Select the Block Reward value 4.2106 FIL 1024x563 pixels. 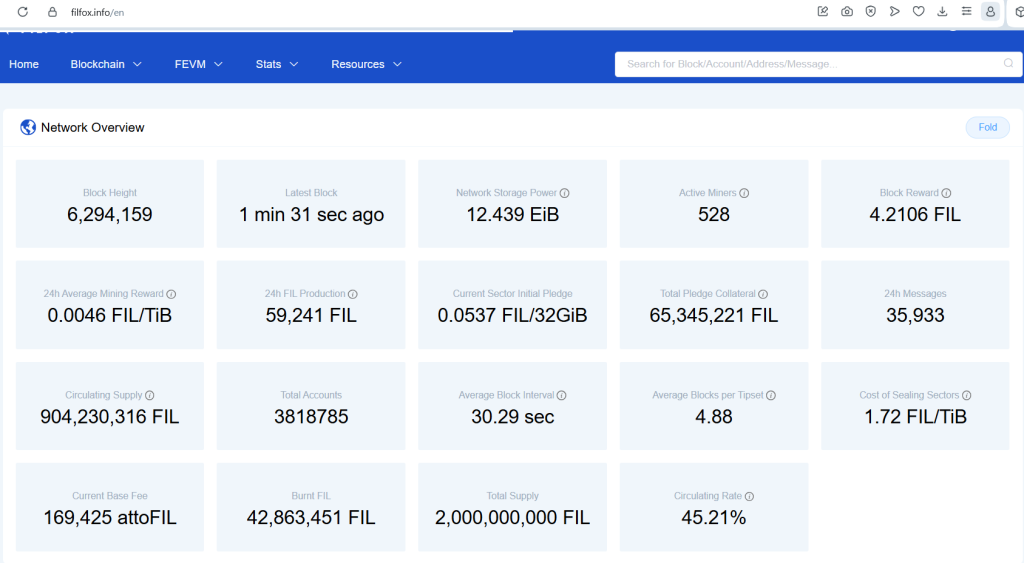click(x=915, y=214)
